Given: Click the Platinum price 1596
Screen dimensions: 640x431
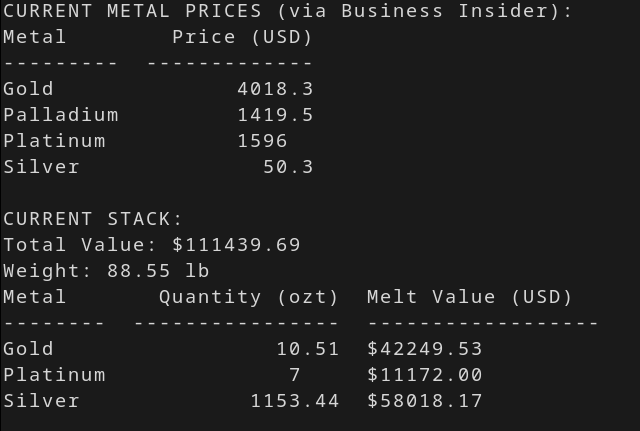Looking at the screenshot, I should click(262, 141).
